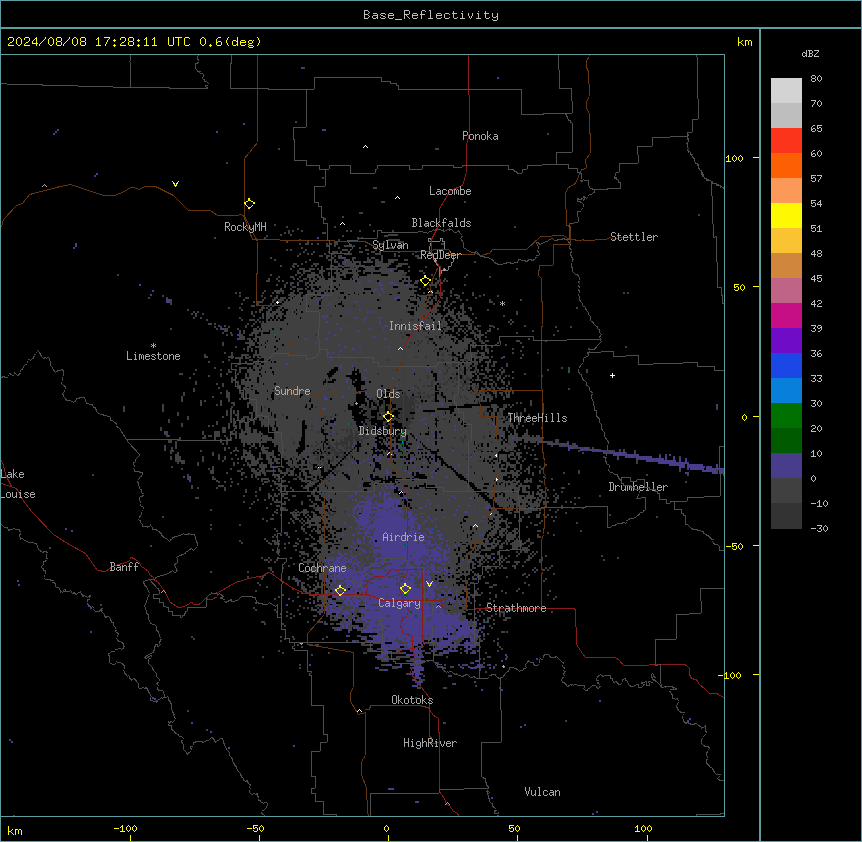This screenshot has width=862, height=842.
Task: Click the Olds town label
Action: (388, 394)
